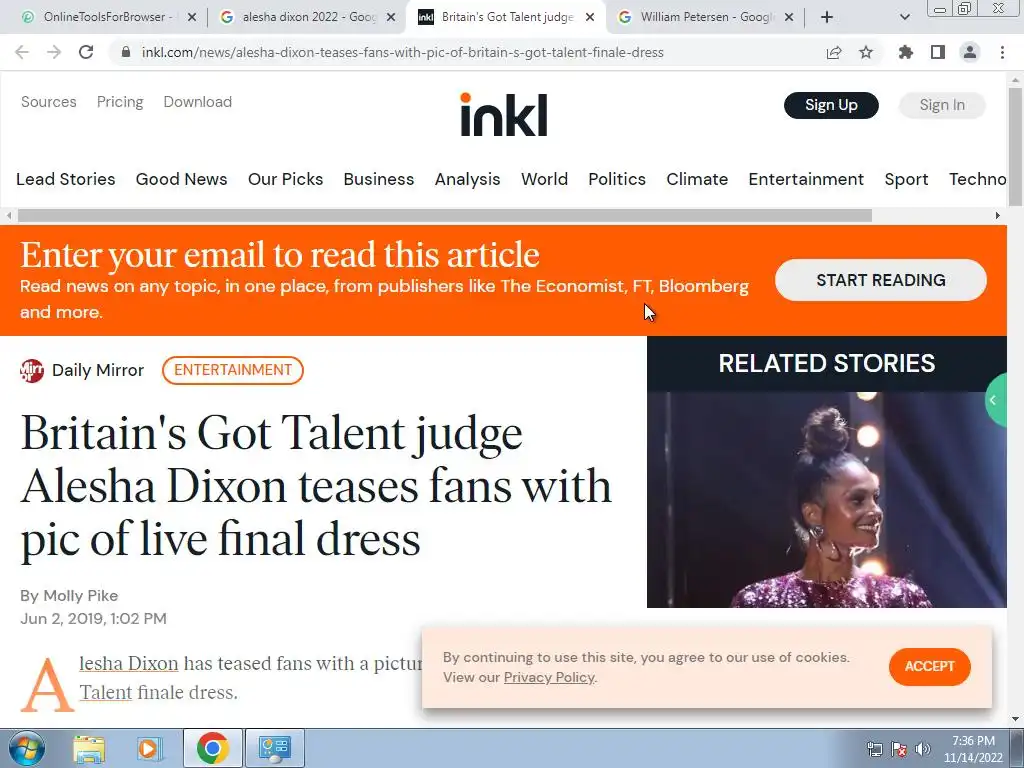The height and width of the screenshot is (768, 1024).
Task: Toggle the Chrome side panel icon
Action: click(938, 52)
